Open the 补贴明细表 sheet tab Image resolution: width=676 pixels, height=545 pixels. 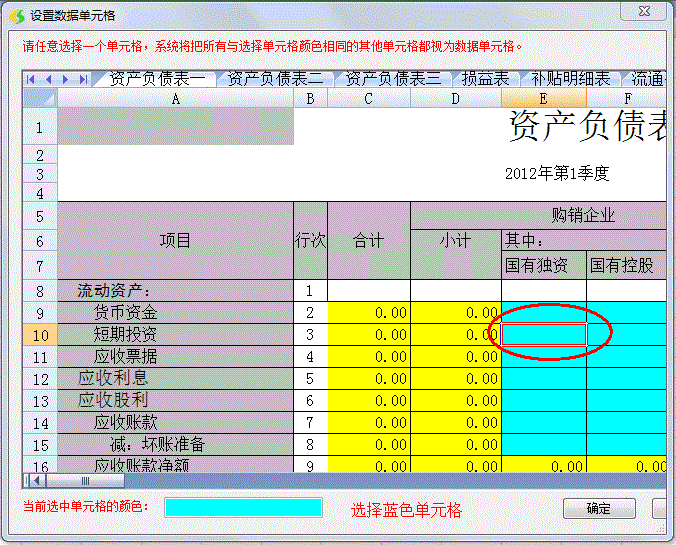click(570, 79)
